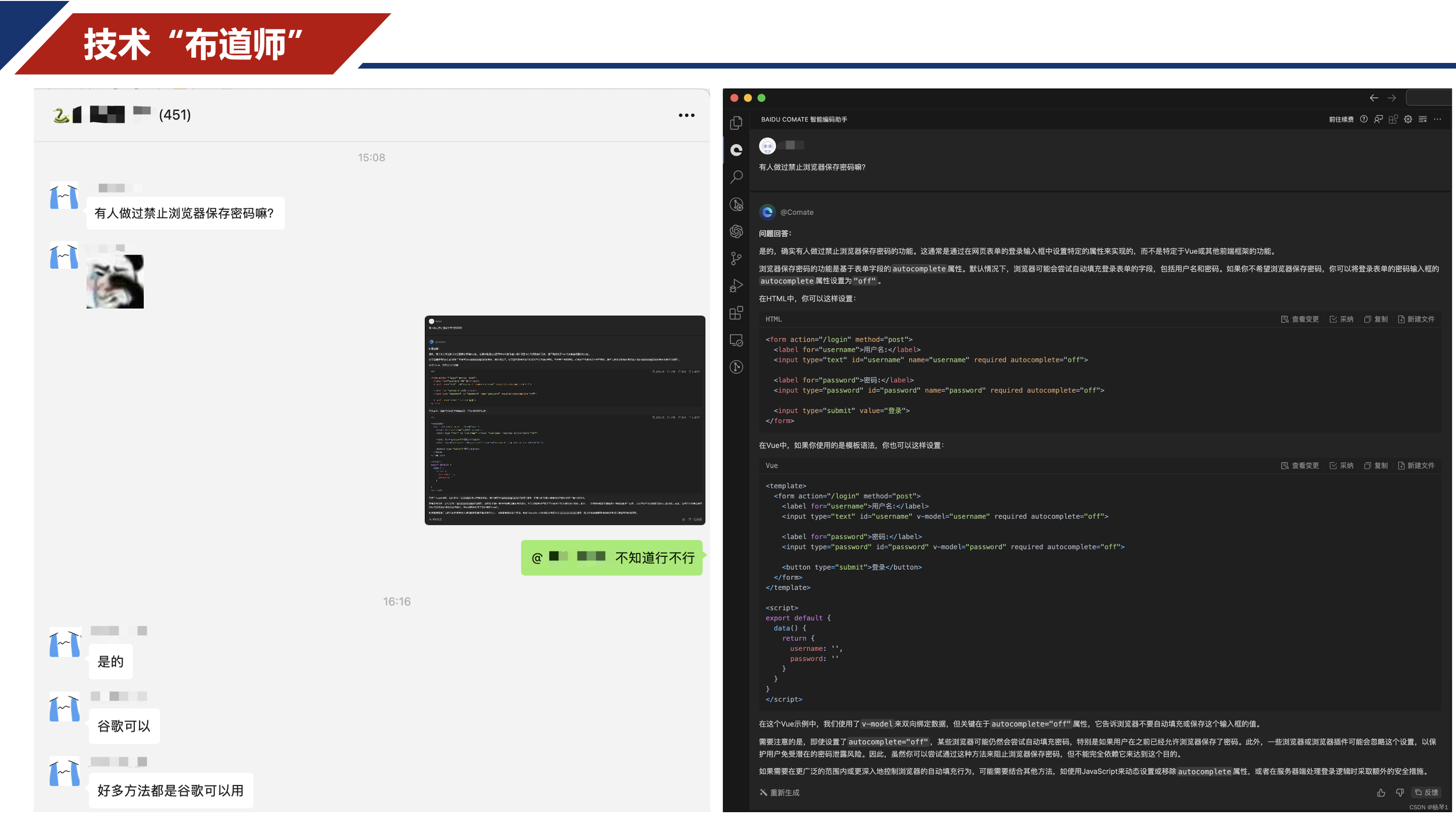This screenshot has height=815, width=1456.
Task: Open Source Control branch icon
Action: tap(736, 258)
